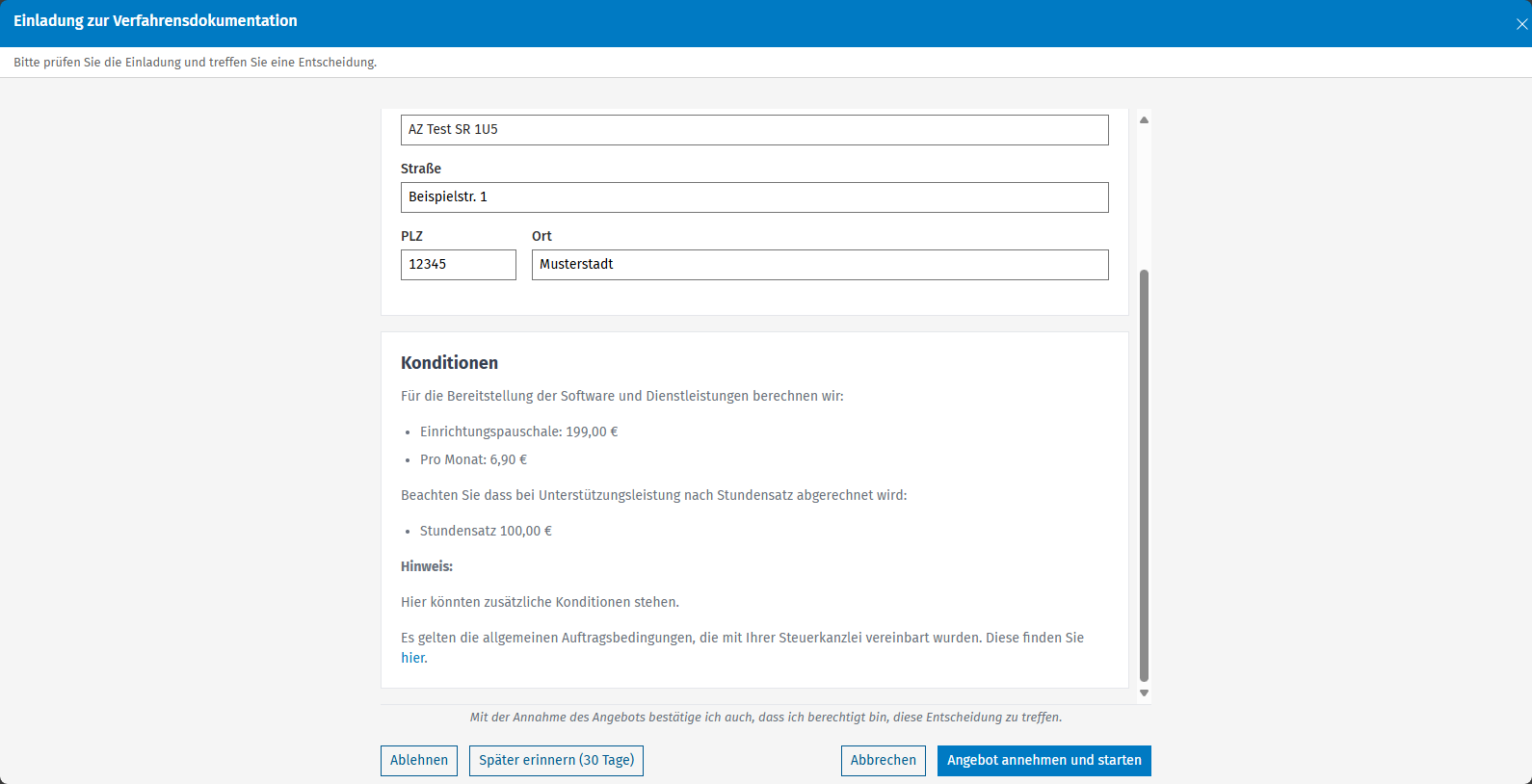Click the scrollbar up arrow
The image size is (1532, 784).
pyautogui.click(x=1144, y=120)
